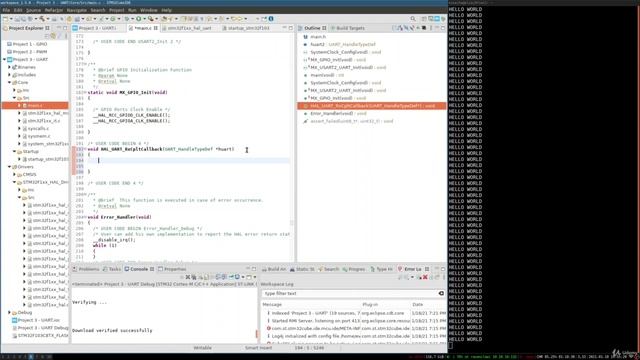This screenshot has height=360, width=640.
Task: Select Project 1 - GPIO project
Action: point(29,44)
